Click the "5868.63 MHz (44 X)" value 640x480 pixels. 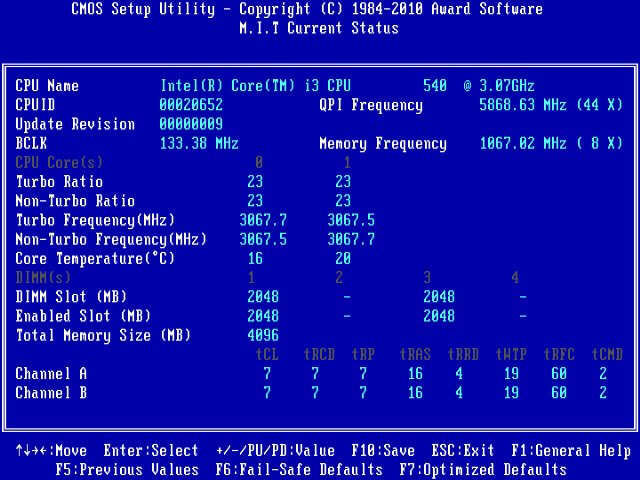tap(551, 105)
